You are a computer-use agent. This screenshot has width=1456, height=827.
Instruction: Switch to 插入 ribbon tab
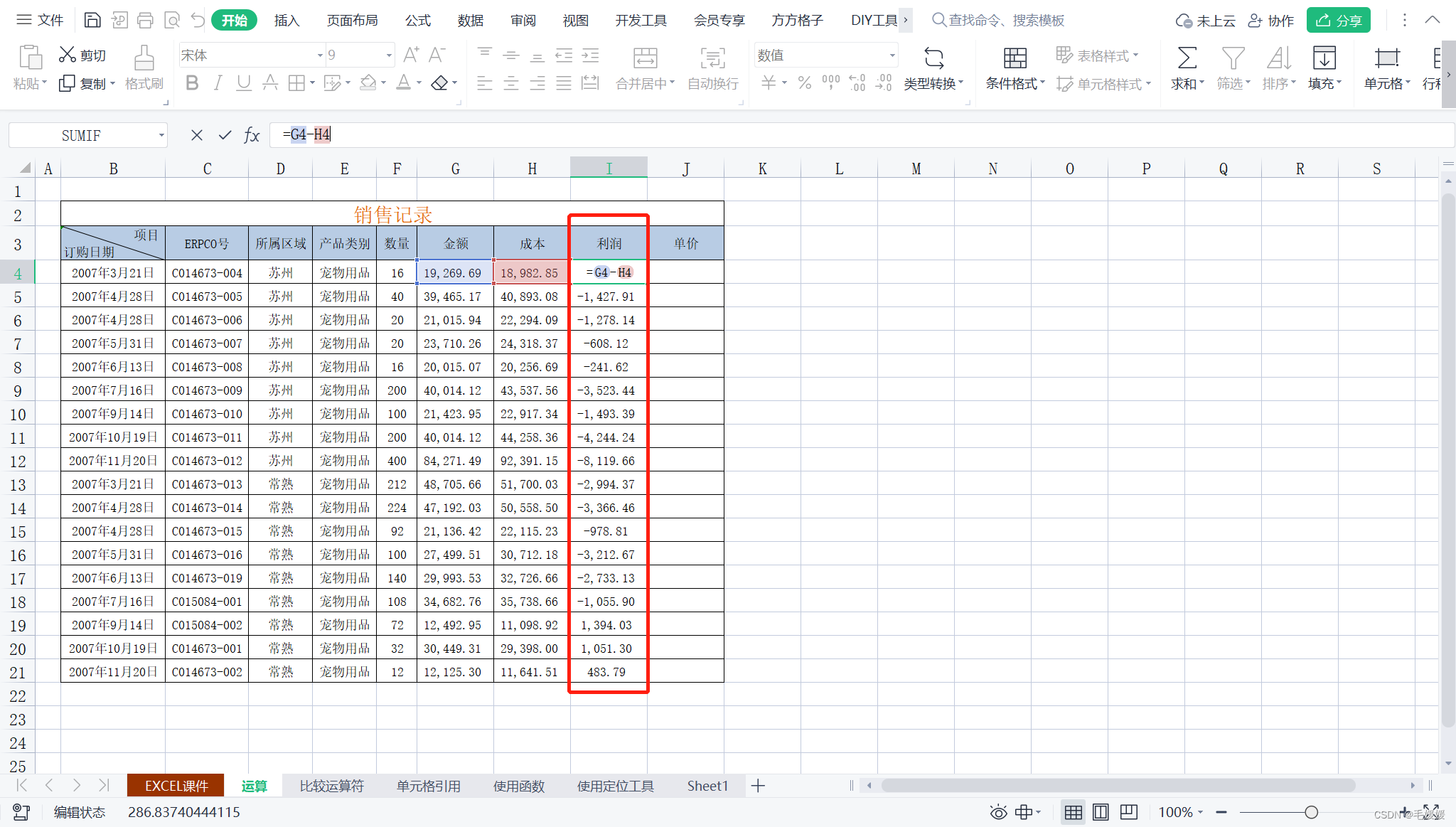[287, 21]
